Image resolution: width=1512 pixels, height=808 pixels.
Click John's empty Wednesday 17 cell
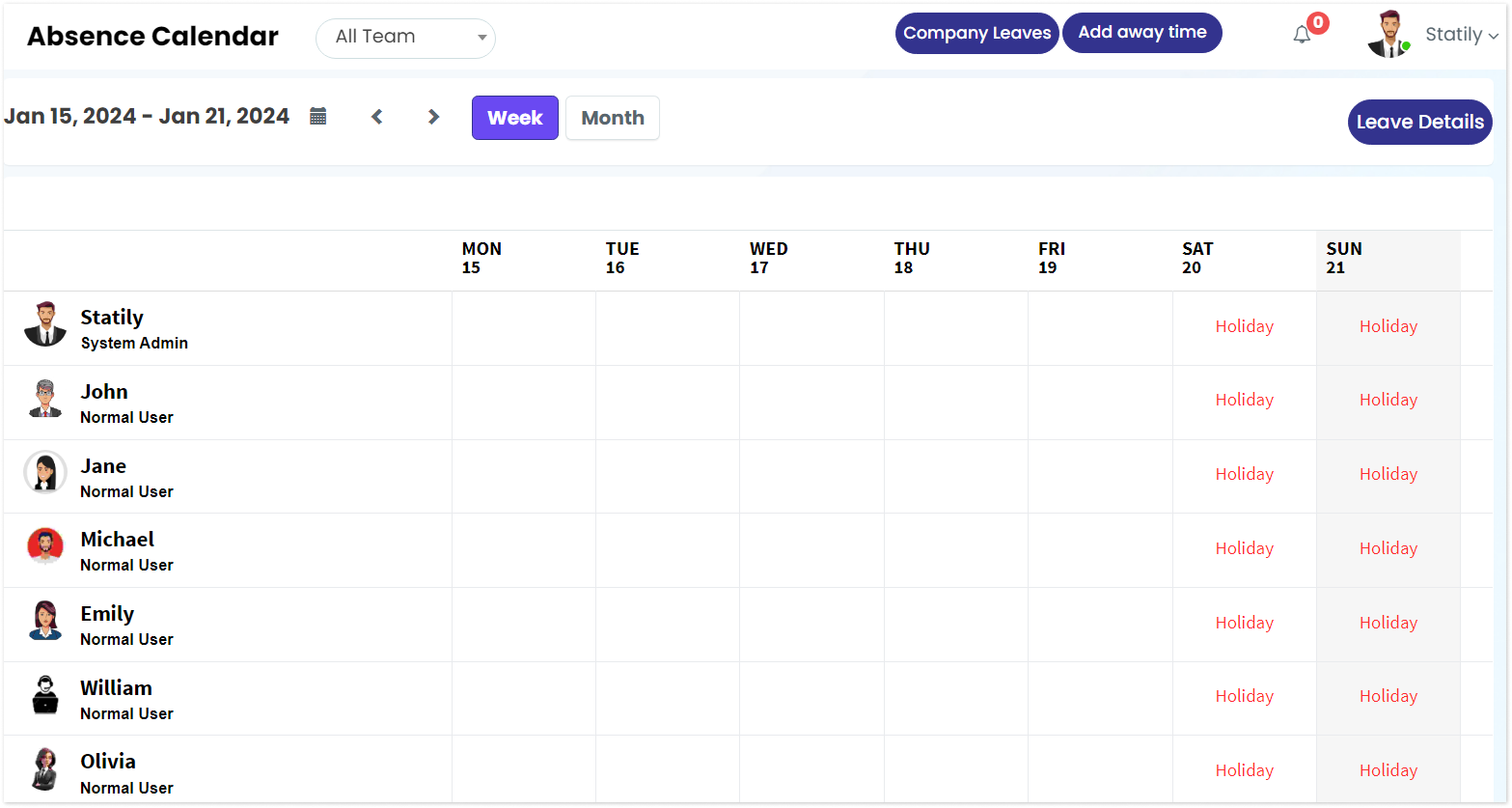[x=811, y=403]
